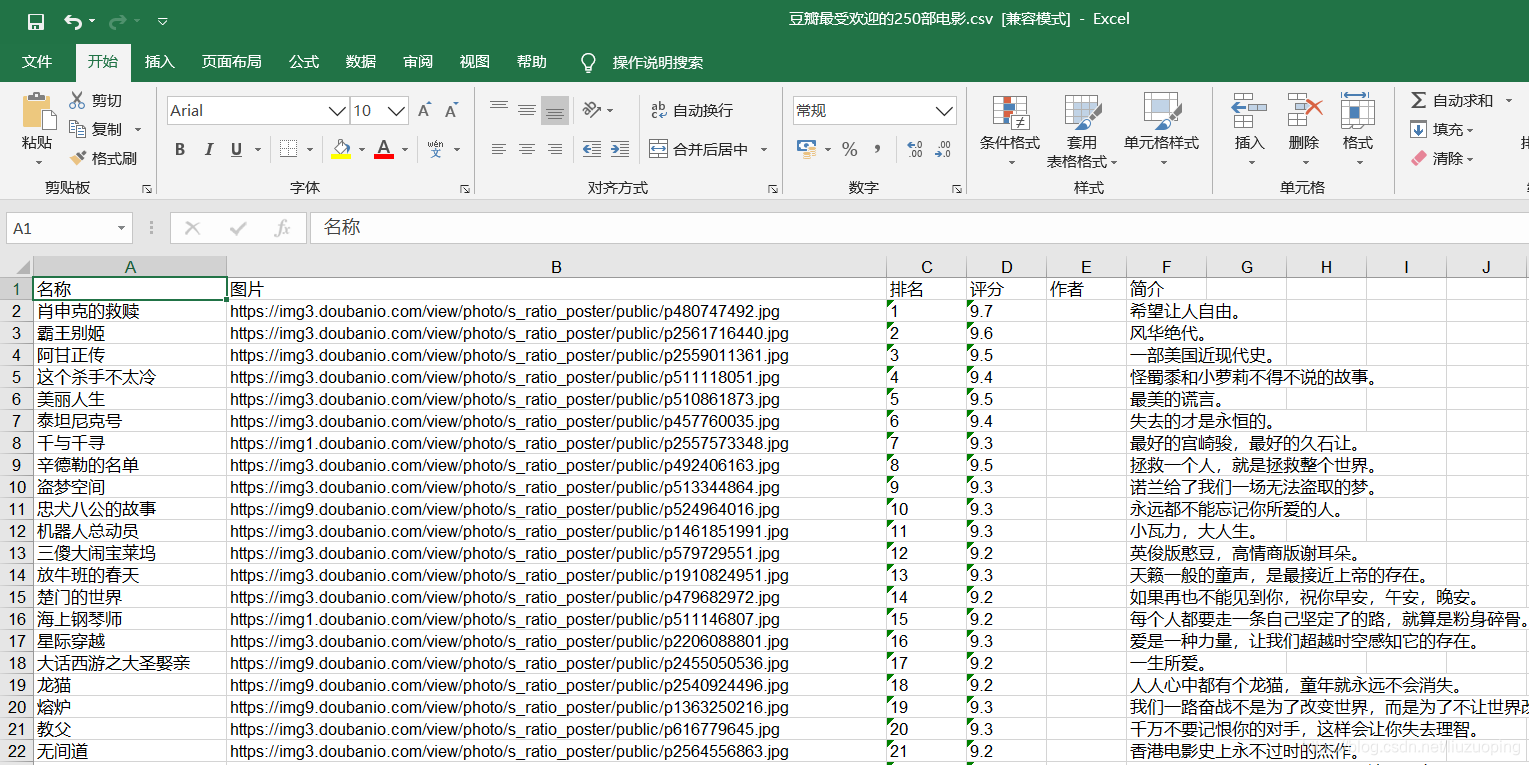Apply comma style number format
Viewport: 1529px width, 765px height.
(x=877, y=149)
